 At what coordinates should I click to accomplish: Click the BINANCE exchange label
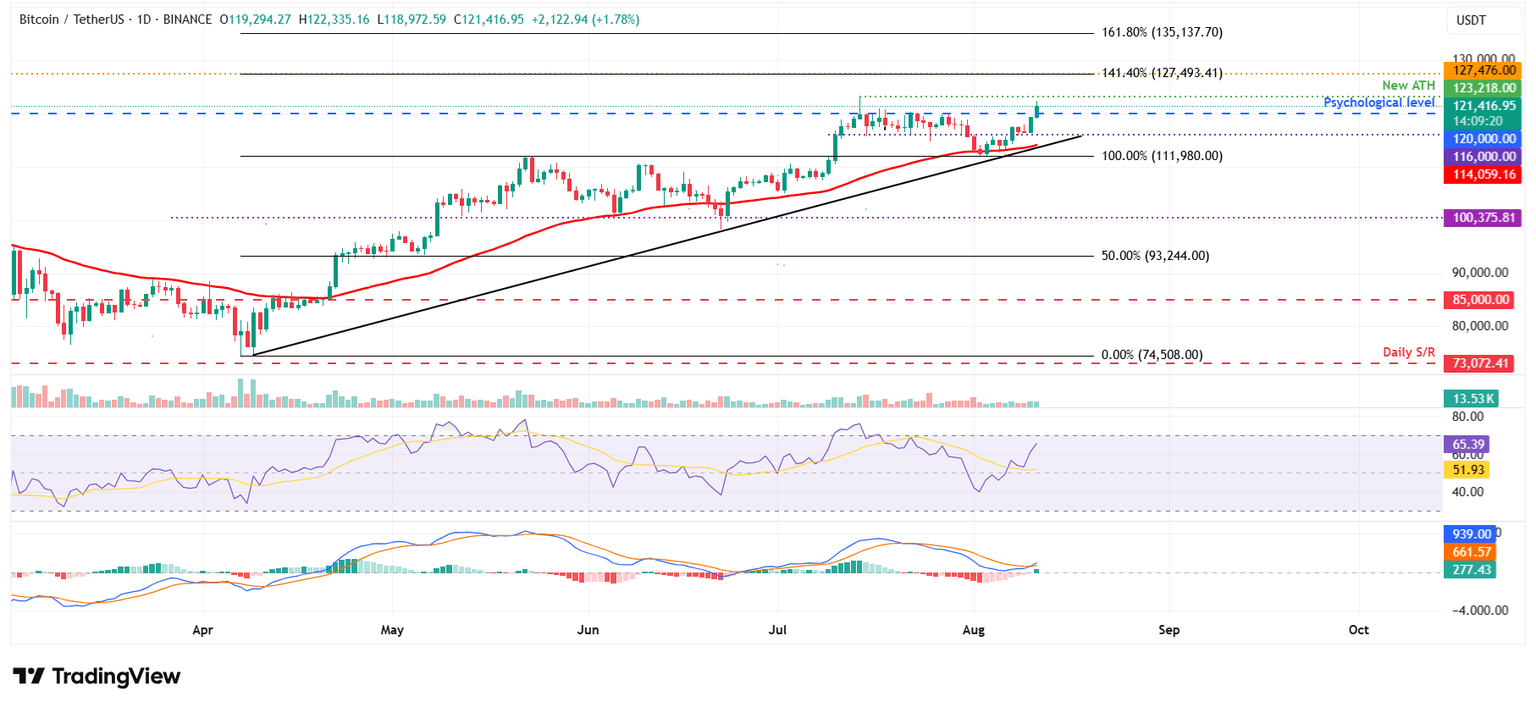[189, 18]
